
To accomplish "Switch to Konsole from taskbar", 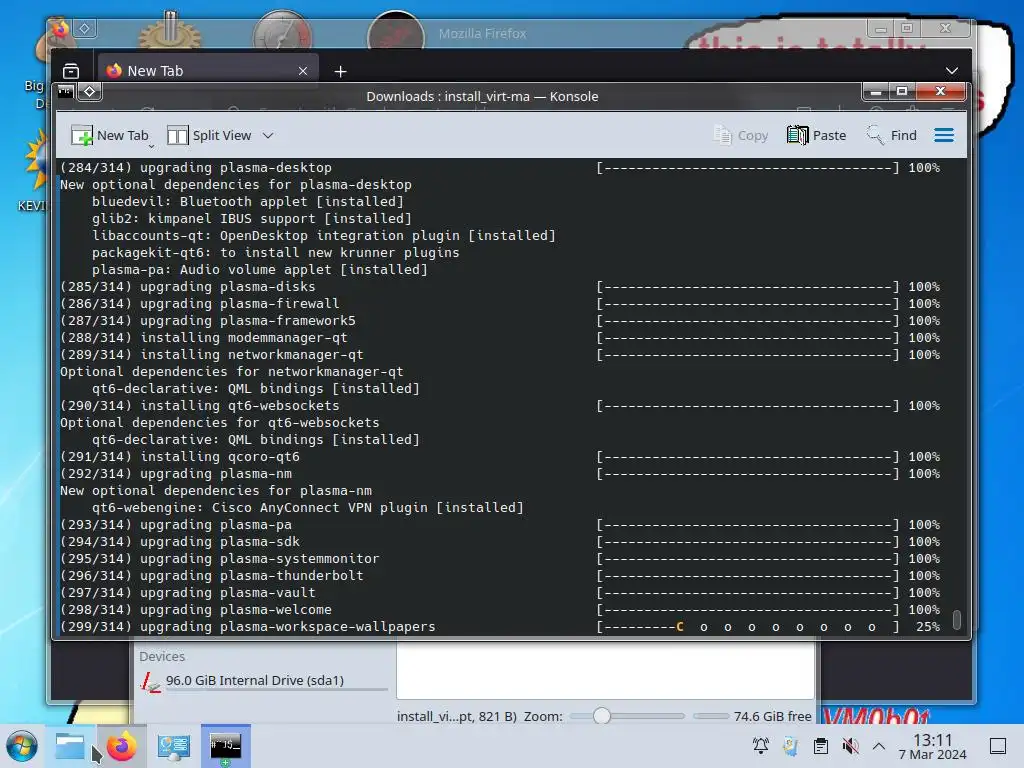I will coord(225,746).
